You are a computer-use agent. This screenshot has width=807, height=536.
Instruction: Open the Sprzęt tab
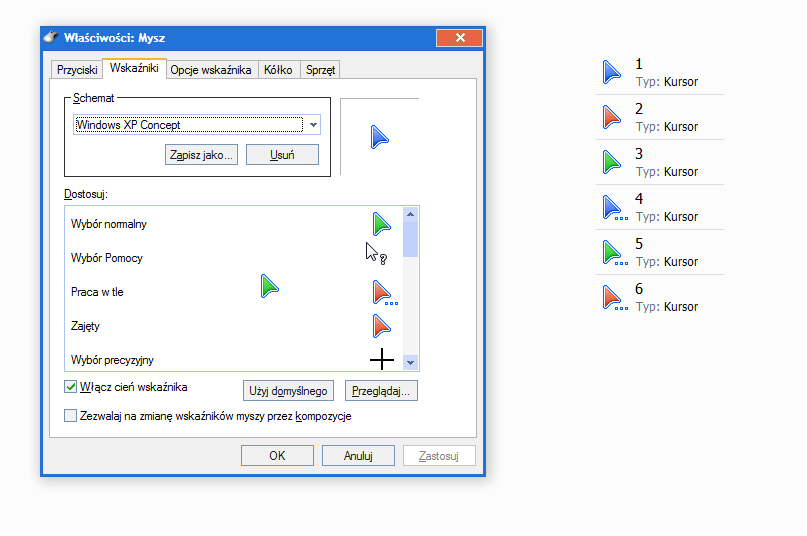(320, 70)
